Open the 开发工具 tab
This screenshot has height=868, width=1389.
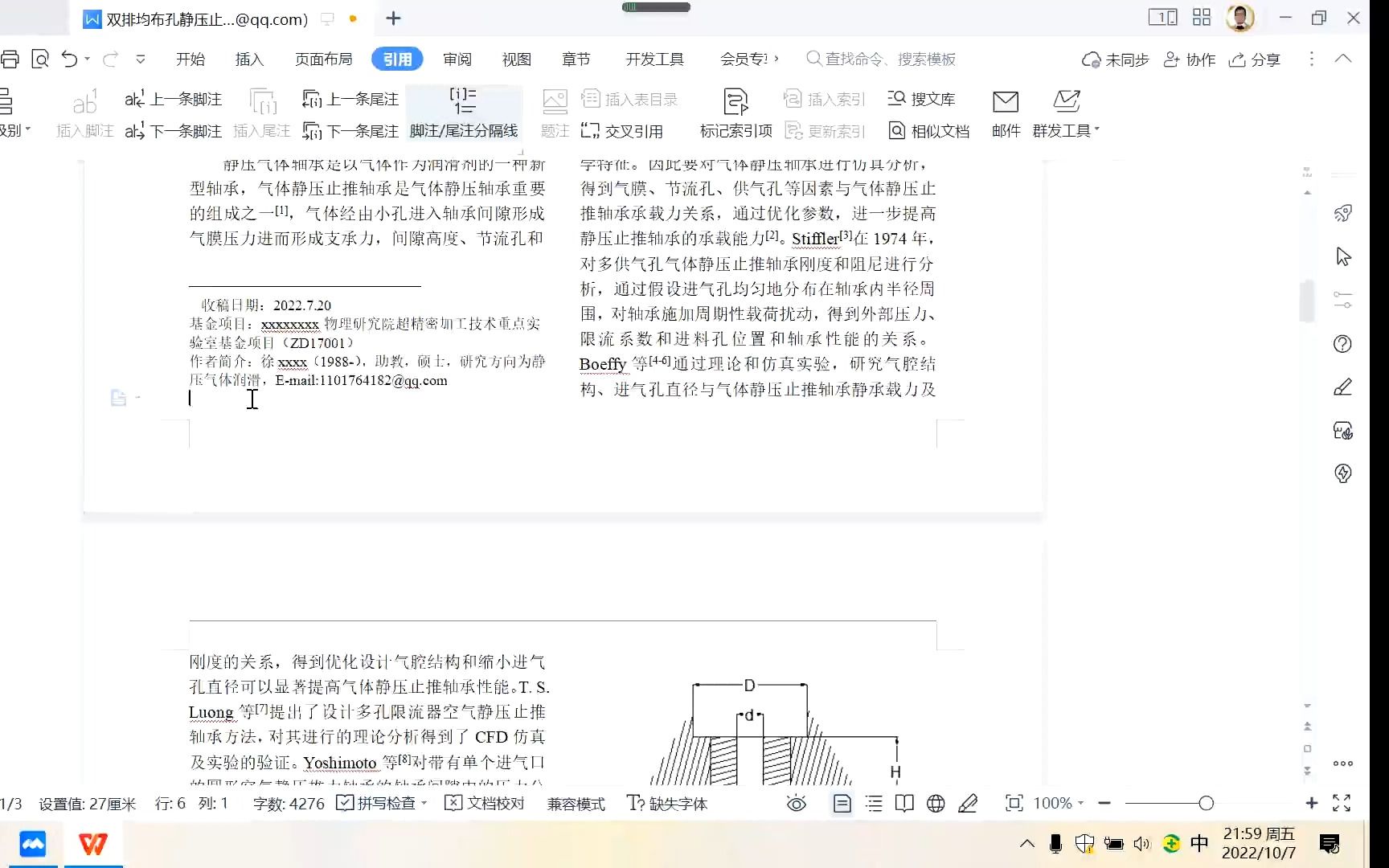click(x=654, y=59)
